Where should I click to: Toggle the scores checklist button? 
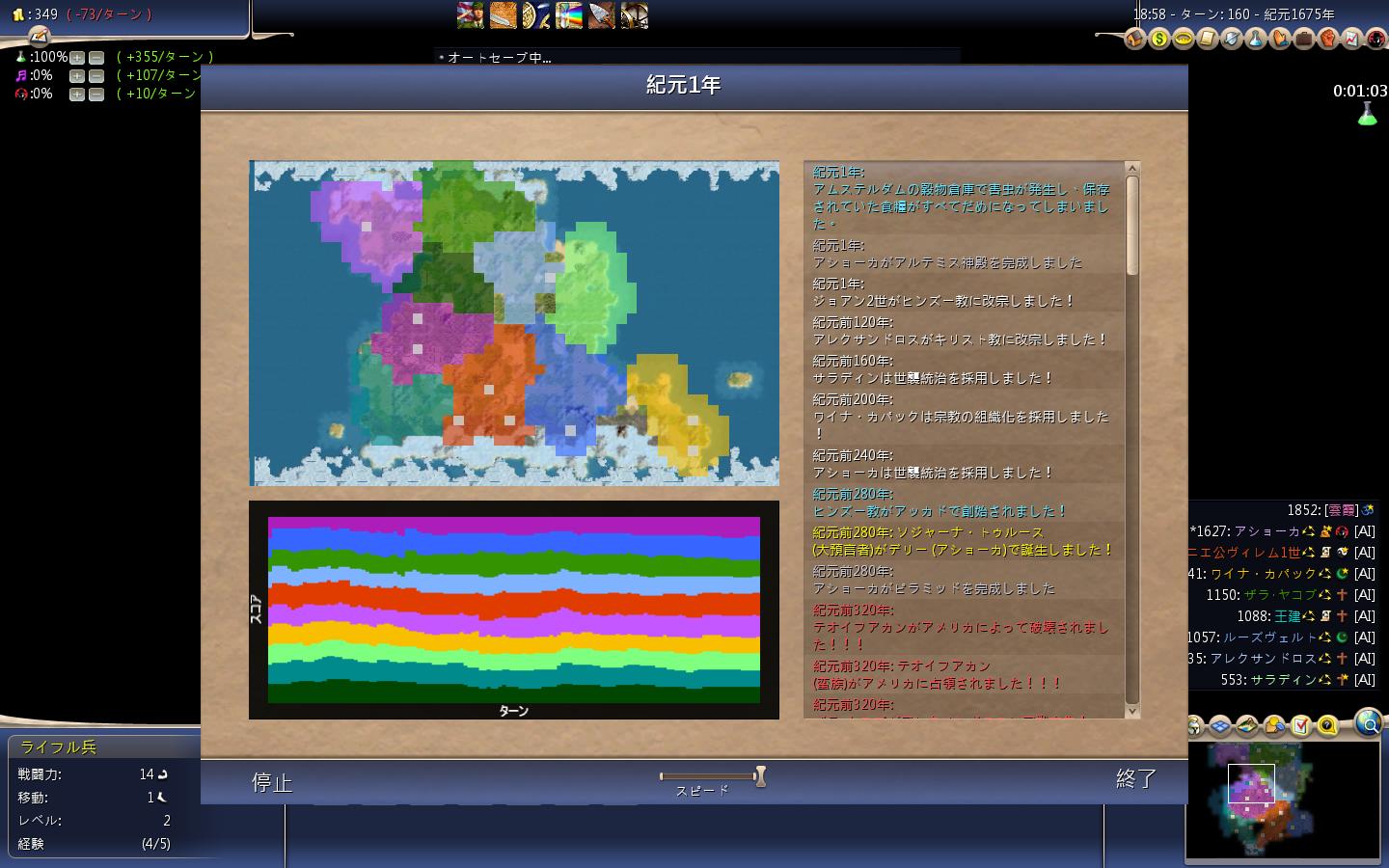(x=1300, y=726)
